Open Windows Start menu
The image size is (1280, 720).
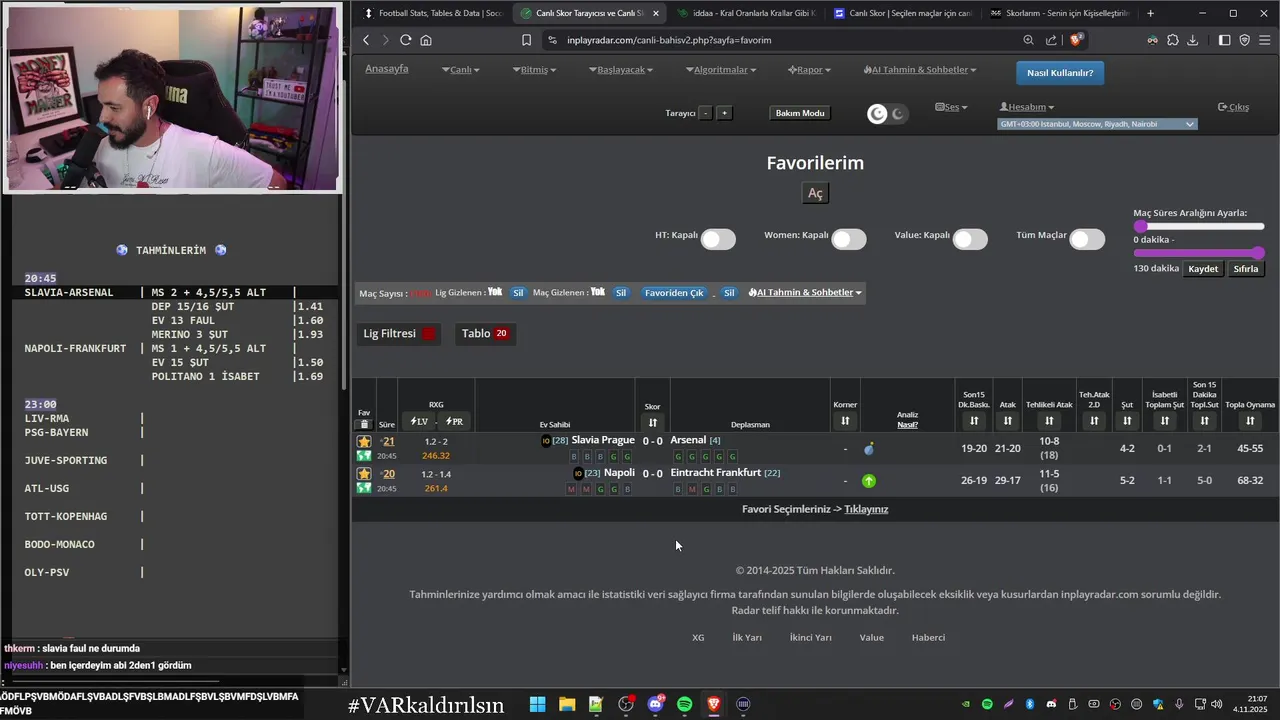(537, 704)
